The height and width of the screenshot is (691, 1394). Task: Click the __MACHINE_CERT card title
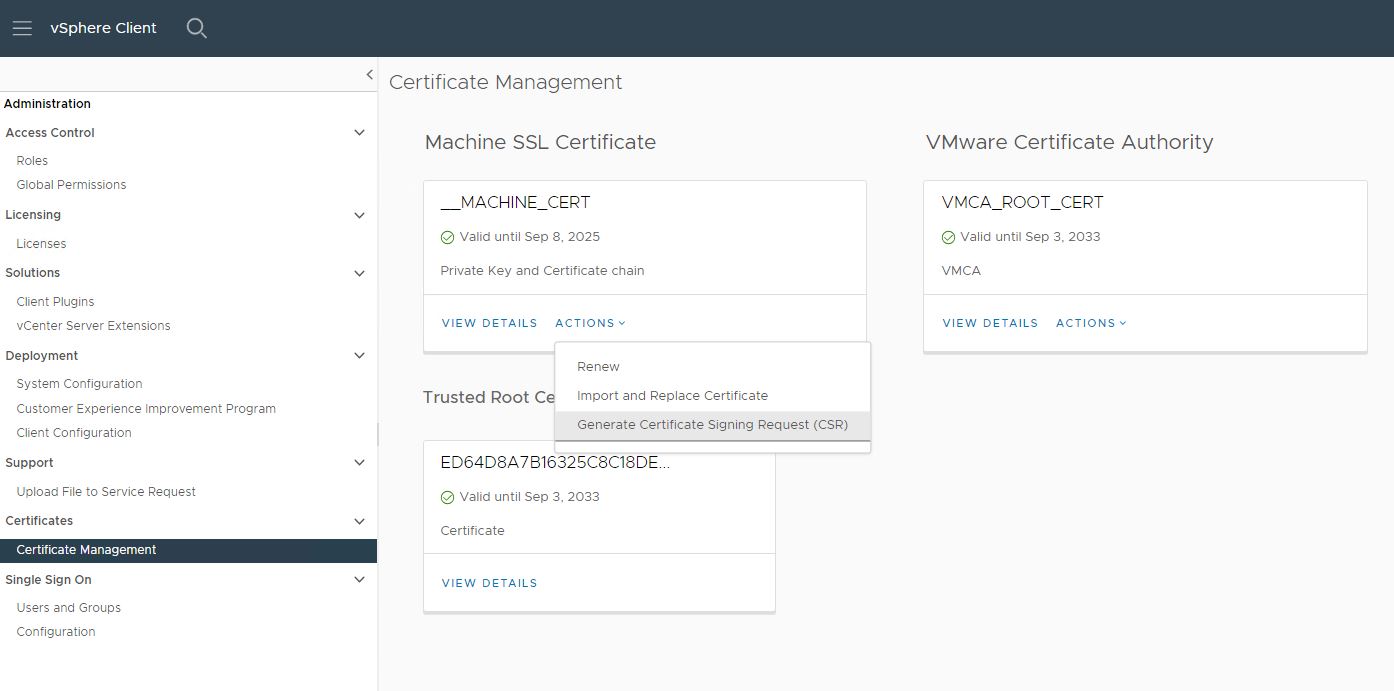point(515,202)
